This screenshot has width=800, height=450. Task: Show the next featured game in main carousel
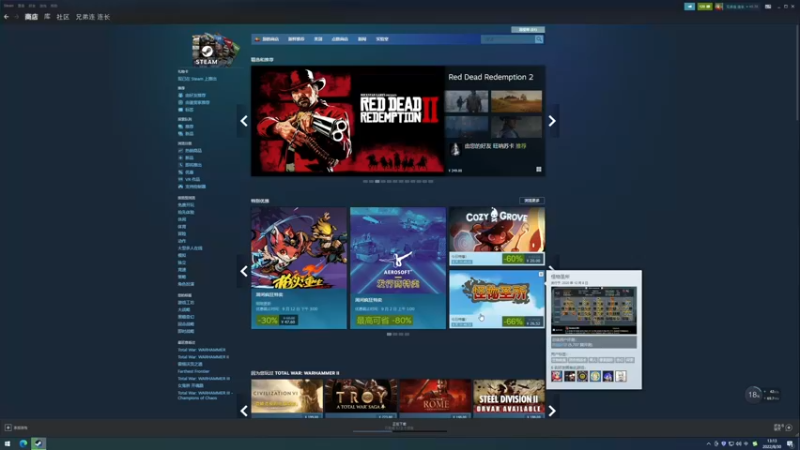552,121
